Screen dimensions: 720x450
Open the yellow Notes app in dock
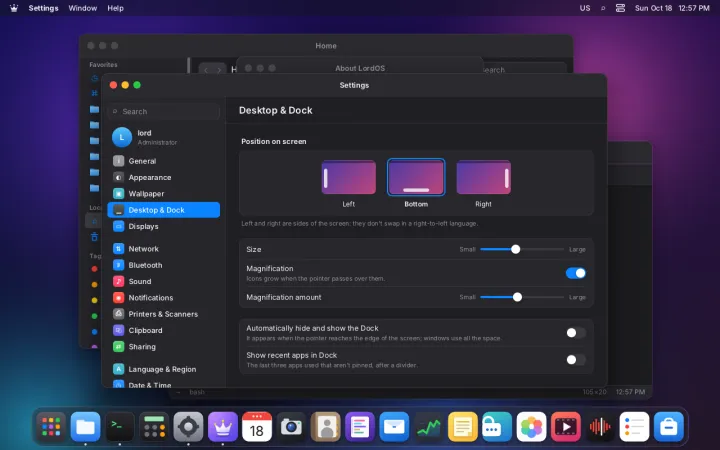[x=463, y=427]
